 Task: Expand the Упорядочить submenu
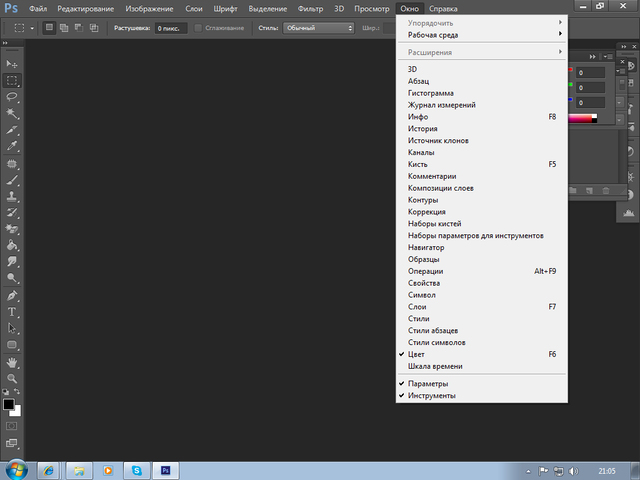click(x=482, y=23)
